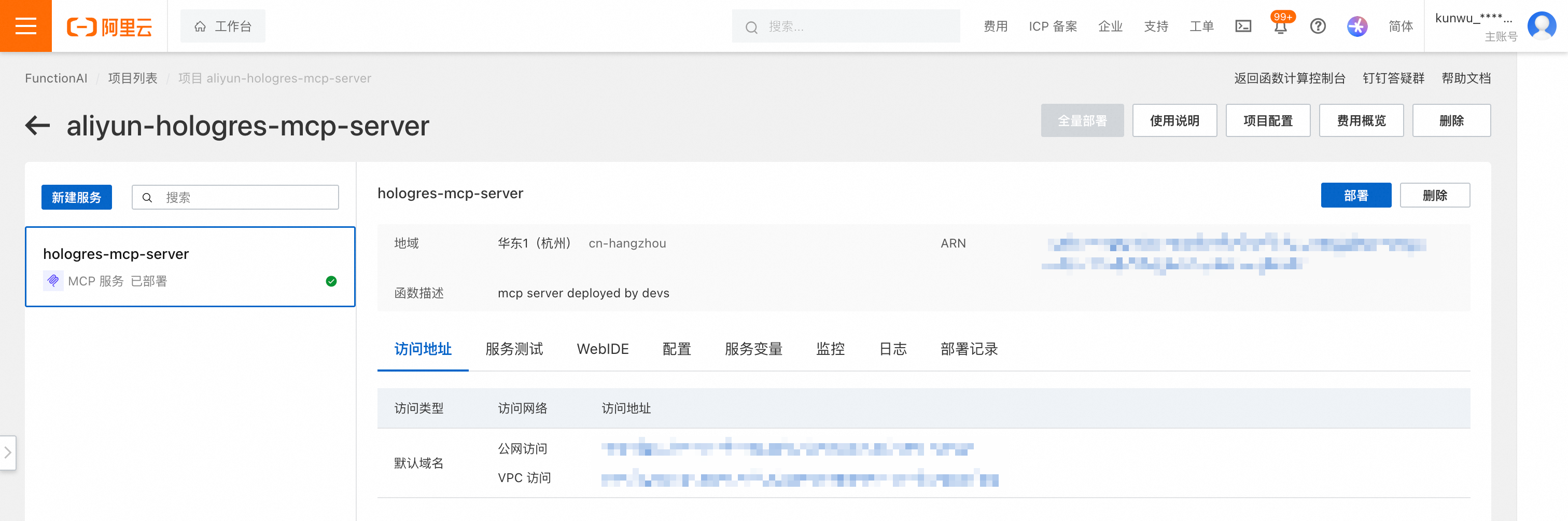Open the AI assistant icon

(x=1357, y=26)
